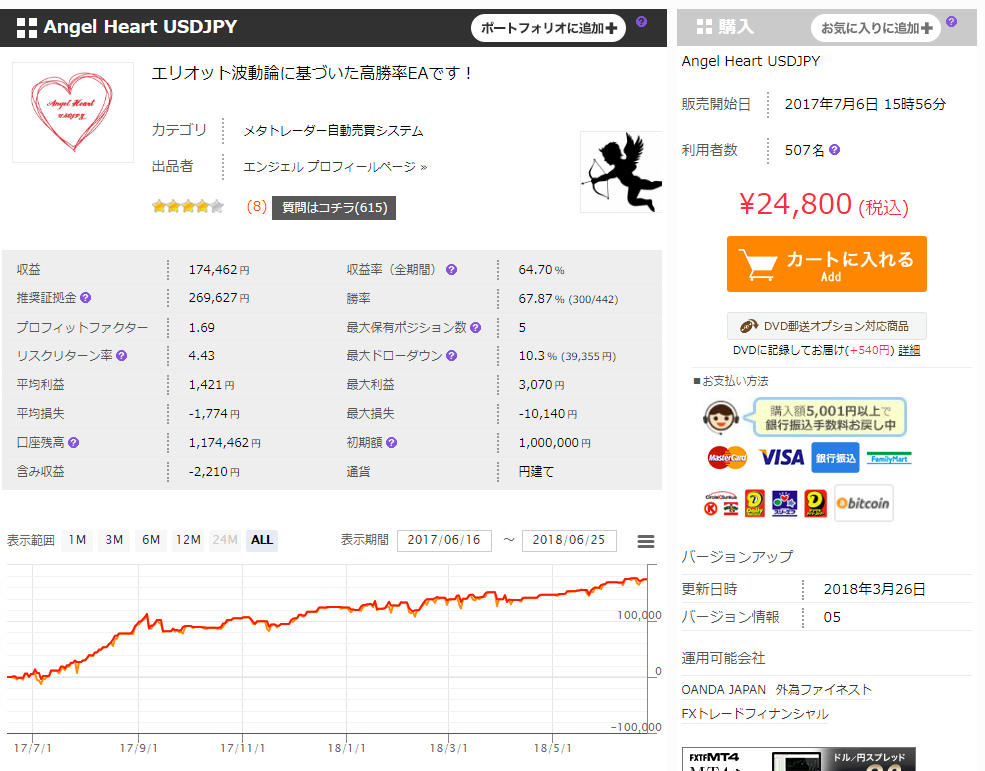Screen dimensions: 985x771
Task: Open the chart options hamburger menu
Action: coord(644,540)
